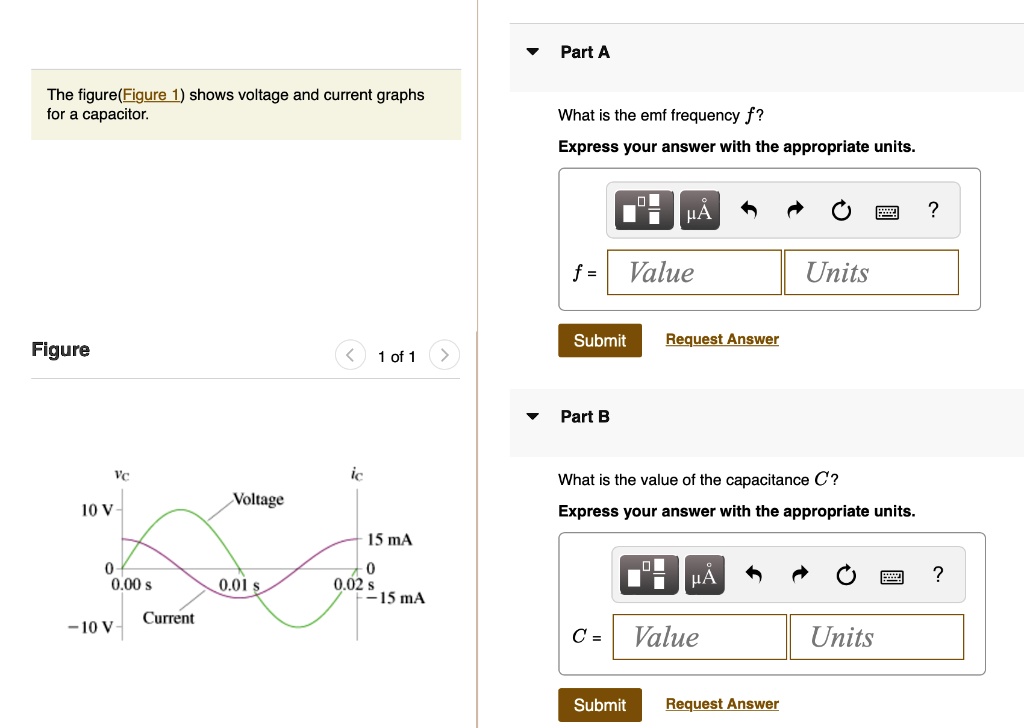Open templates icon in Part A toolbar
This screenshot has width=1024, height=728.
(x=644, y=210)
